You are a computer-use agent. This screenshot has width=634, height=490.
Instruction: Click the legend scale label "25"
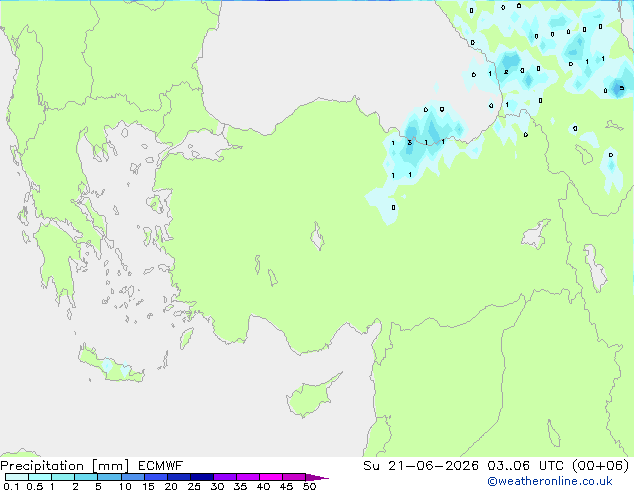click(x=194, y=486)
